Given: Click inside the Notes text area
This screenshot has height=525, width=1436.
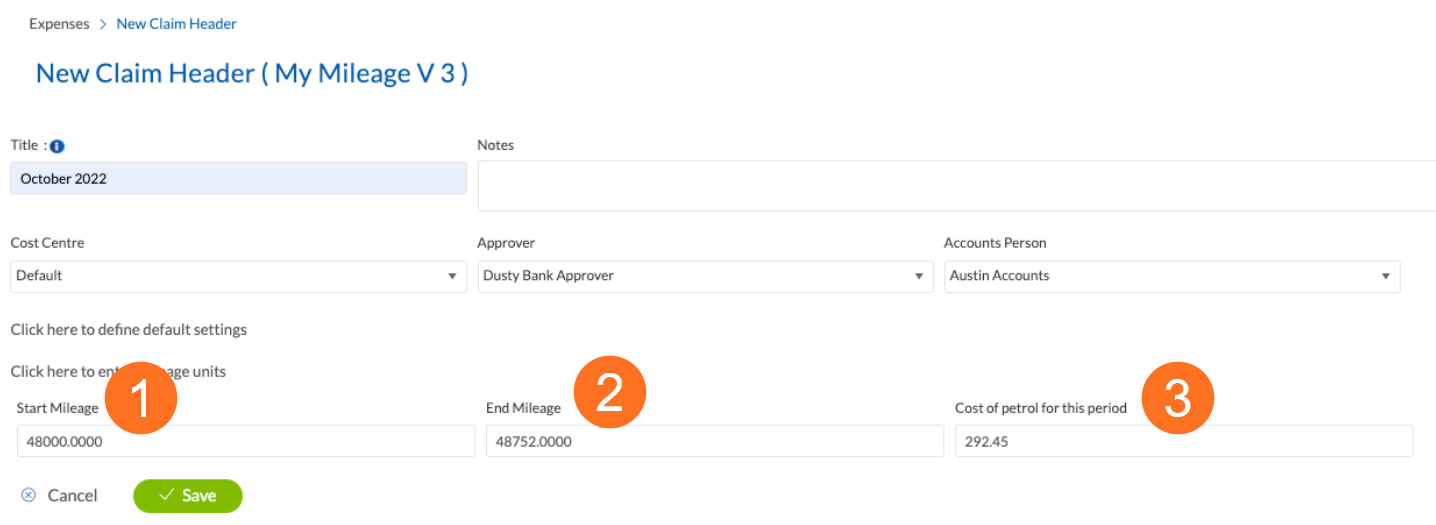Looking at the screenshot, I should pos(957,186).
